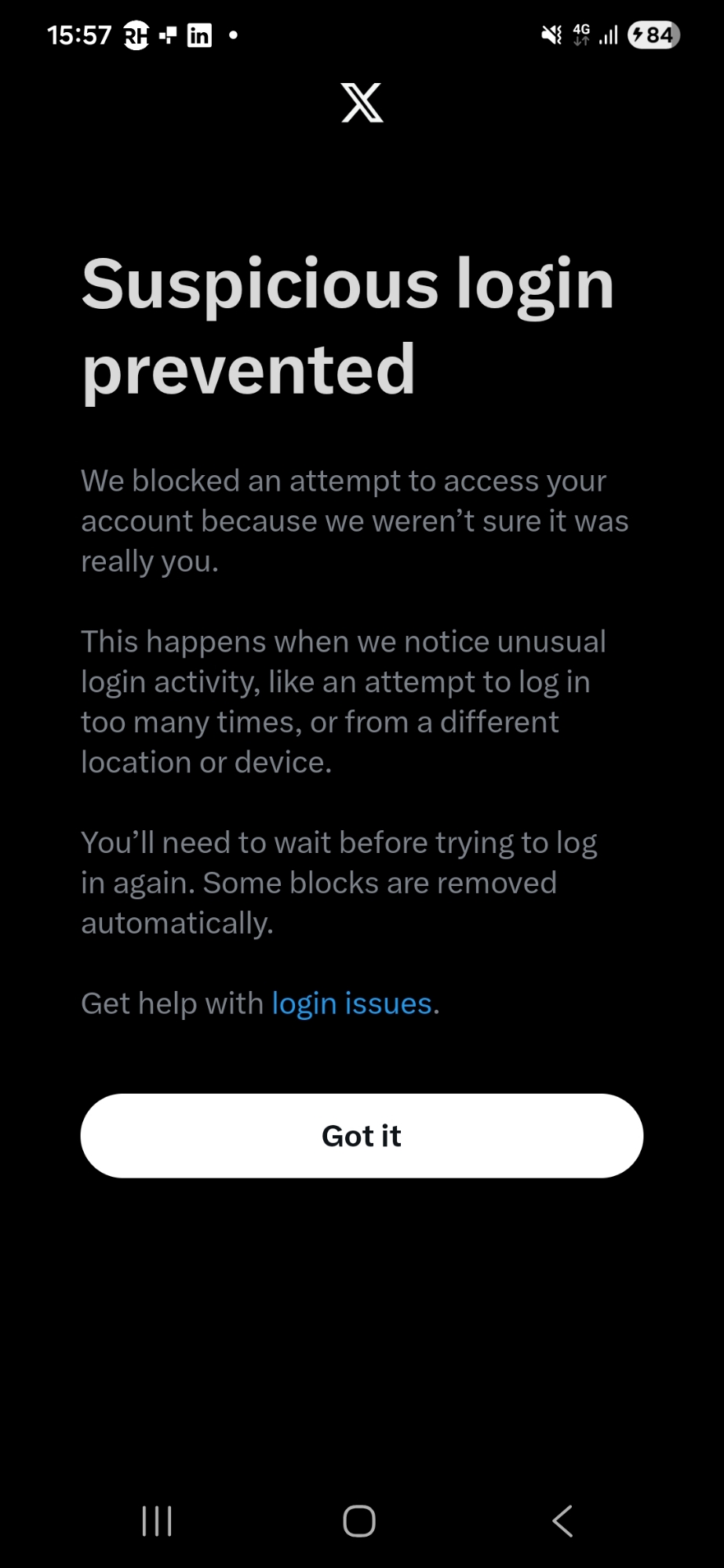This screenshot has width=724, height=1568.
Task: Go to home screen via navigation bar
Action: [359, 1521]
